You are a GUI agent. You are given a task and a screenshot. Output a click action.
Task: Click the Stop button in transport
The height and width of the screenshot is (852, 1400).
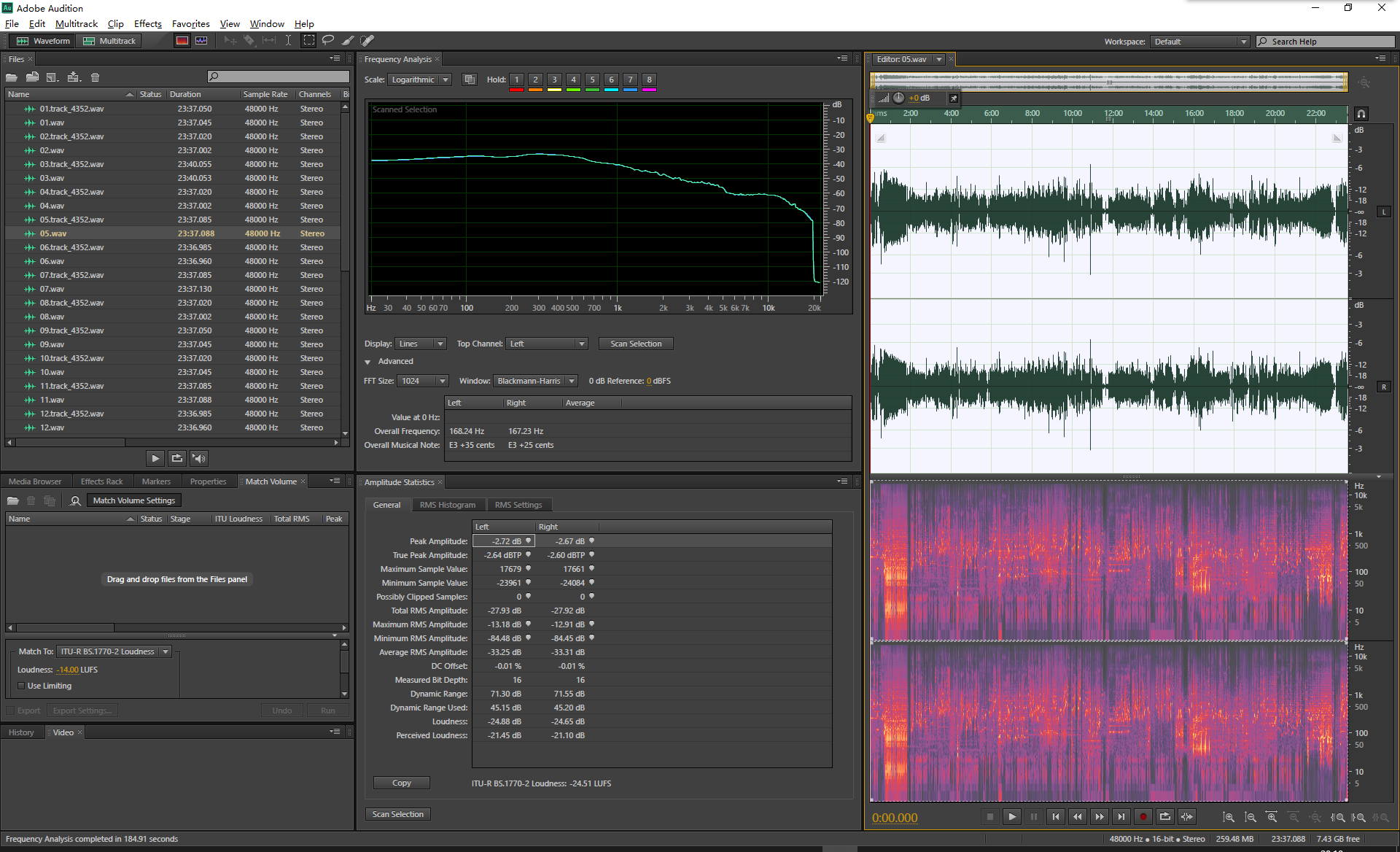click(990, 817)
